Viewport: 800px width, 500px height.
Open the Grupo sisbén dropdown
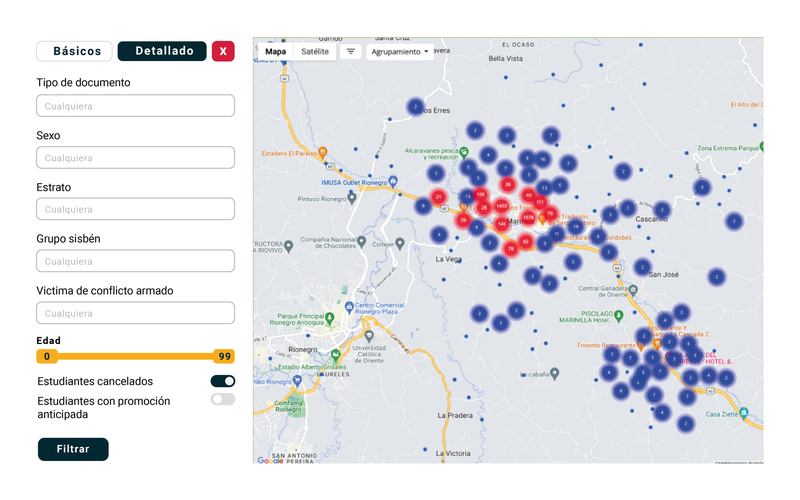(x=135, y=261)
